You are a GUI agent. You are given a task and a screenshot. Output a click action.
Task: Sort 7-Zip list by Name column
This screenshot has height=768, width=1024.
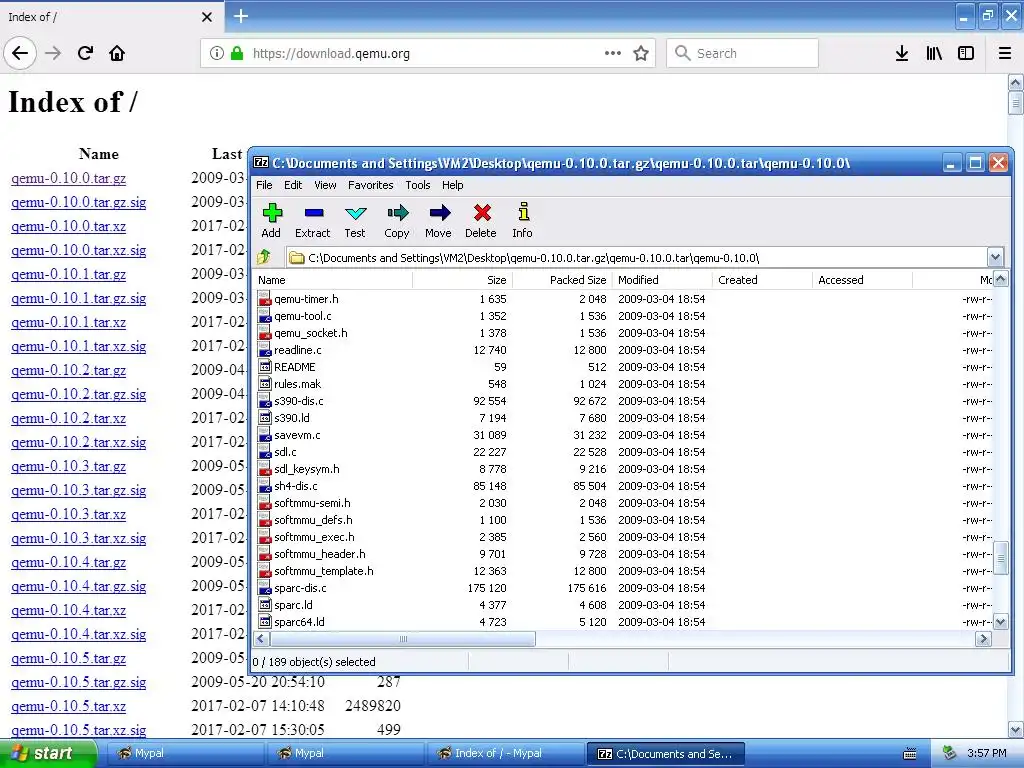(334, 280)
